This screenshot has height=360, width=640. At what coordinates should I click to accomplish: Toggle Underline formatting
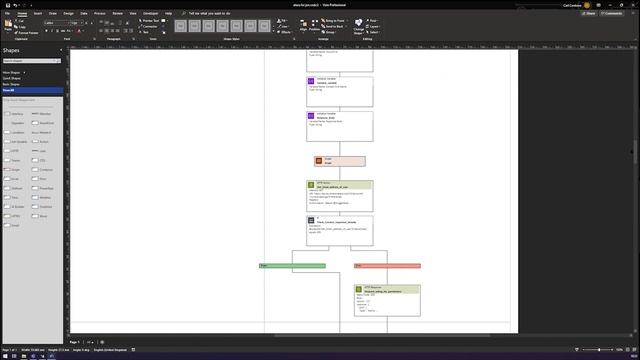pos(57,31)
